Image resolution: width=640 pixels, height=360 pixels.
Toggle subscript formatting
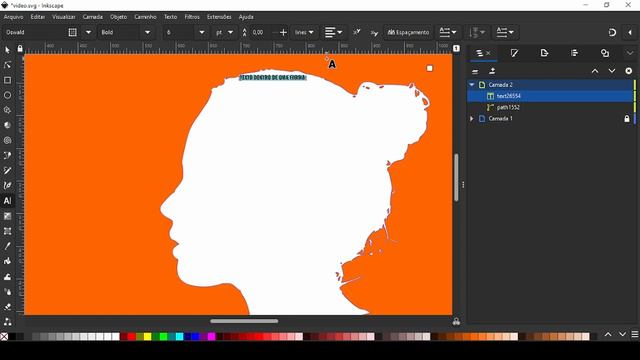pos(374,32)
